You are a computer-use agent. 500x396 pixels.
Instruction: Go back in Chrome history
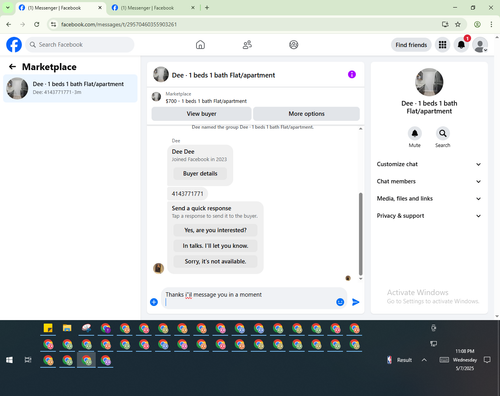pyautogui.click(x=9, y=24)
